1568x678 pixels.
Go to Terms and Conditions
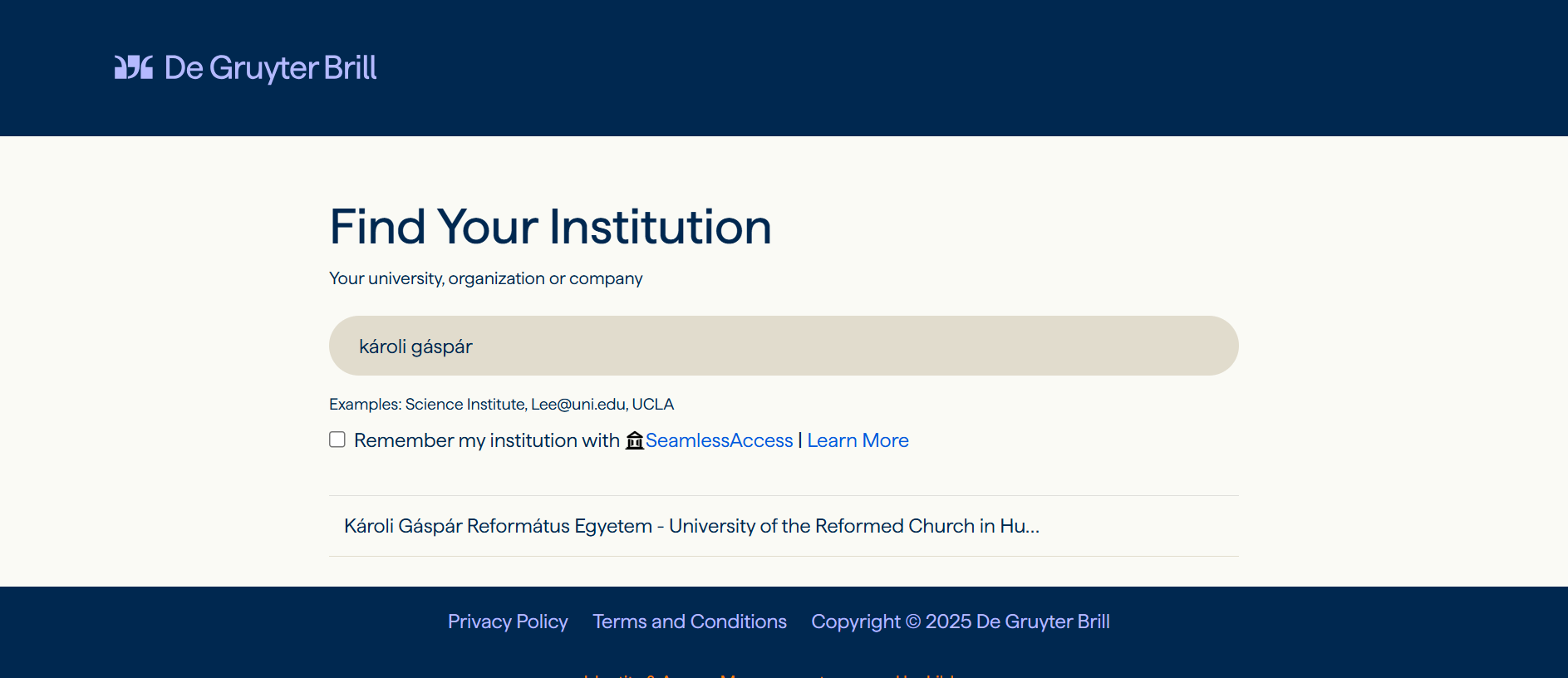pos(690,621)
